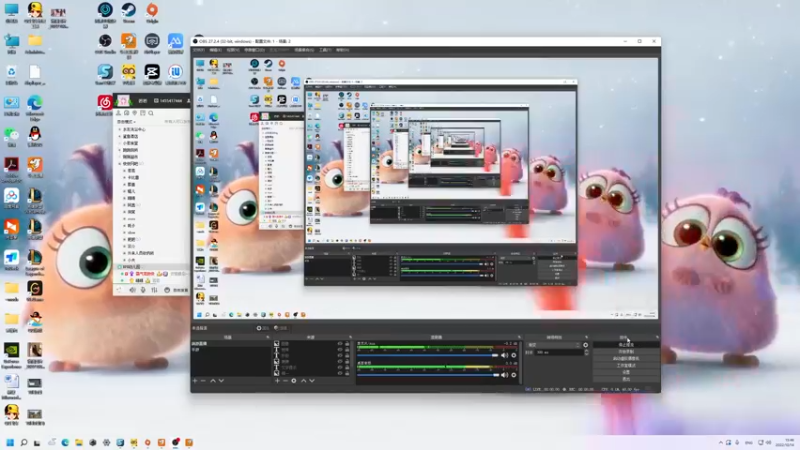The width and height of the screenshot is (800, 450).
Task: Open transition properties gear in Scene Transitions
Action: 586,345
